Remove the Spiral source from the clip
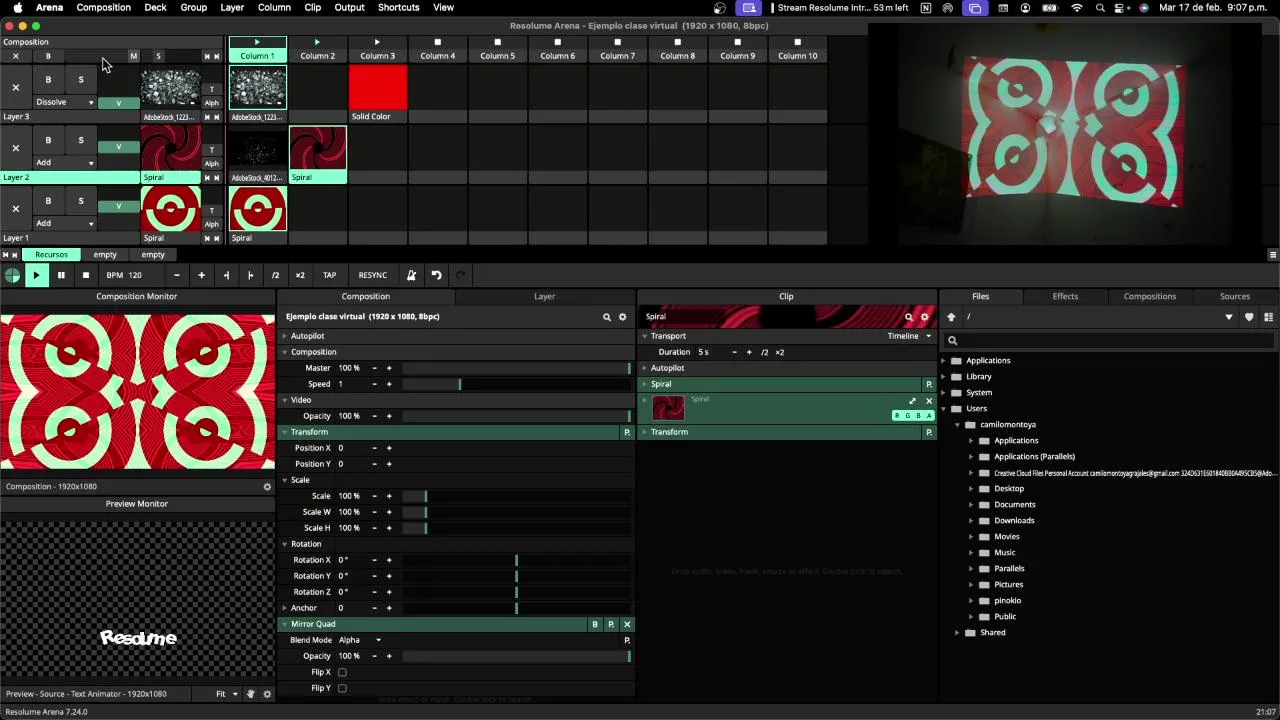The height and width of the screenshot is (720, 1280). pos(928,401)
